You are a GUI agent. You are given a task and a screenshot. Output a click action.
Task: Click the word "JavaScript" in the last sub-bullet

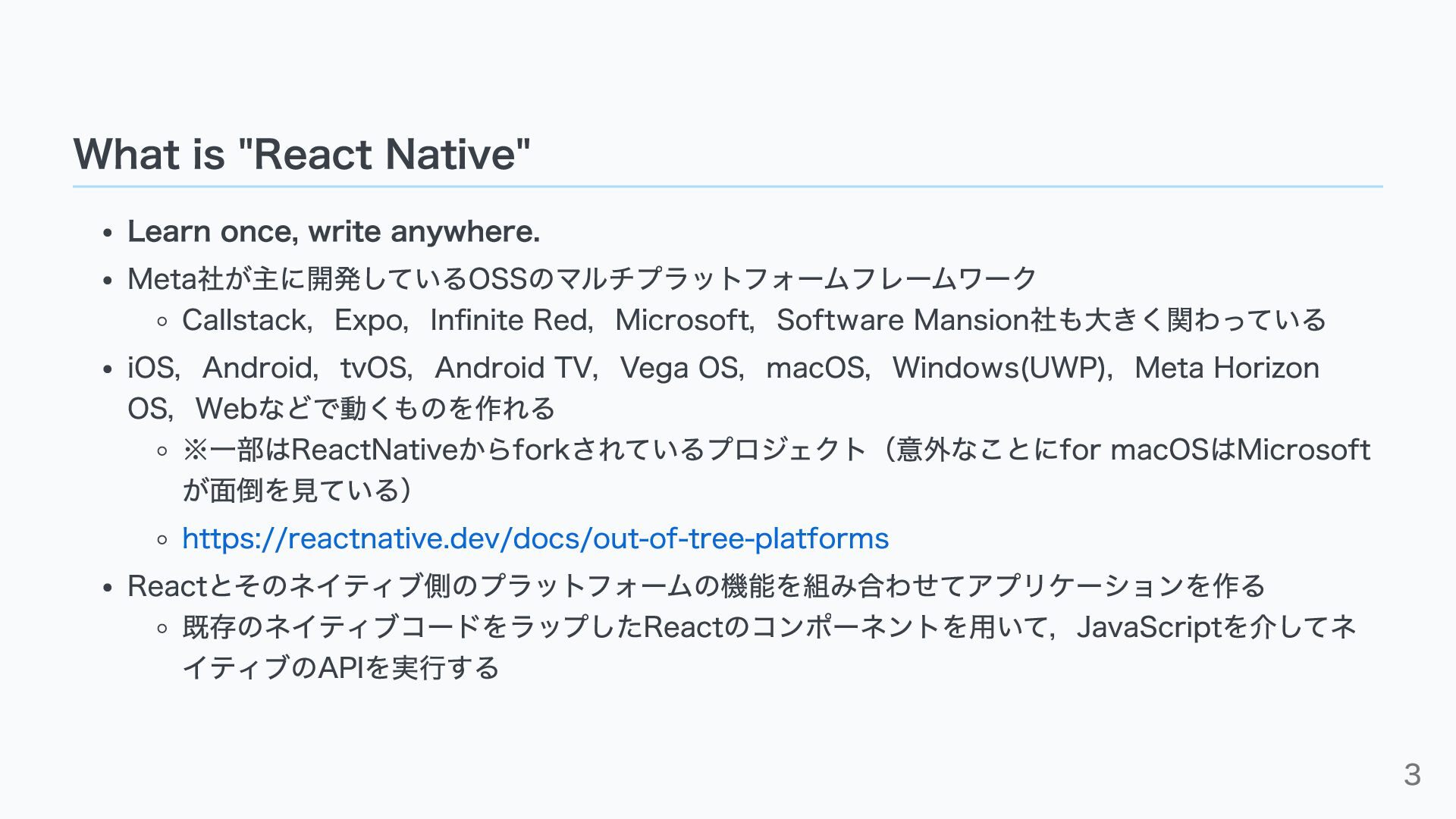[1149, 627]
